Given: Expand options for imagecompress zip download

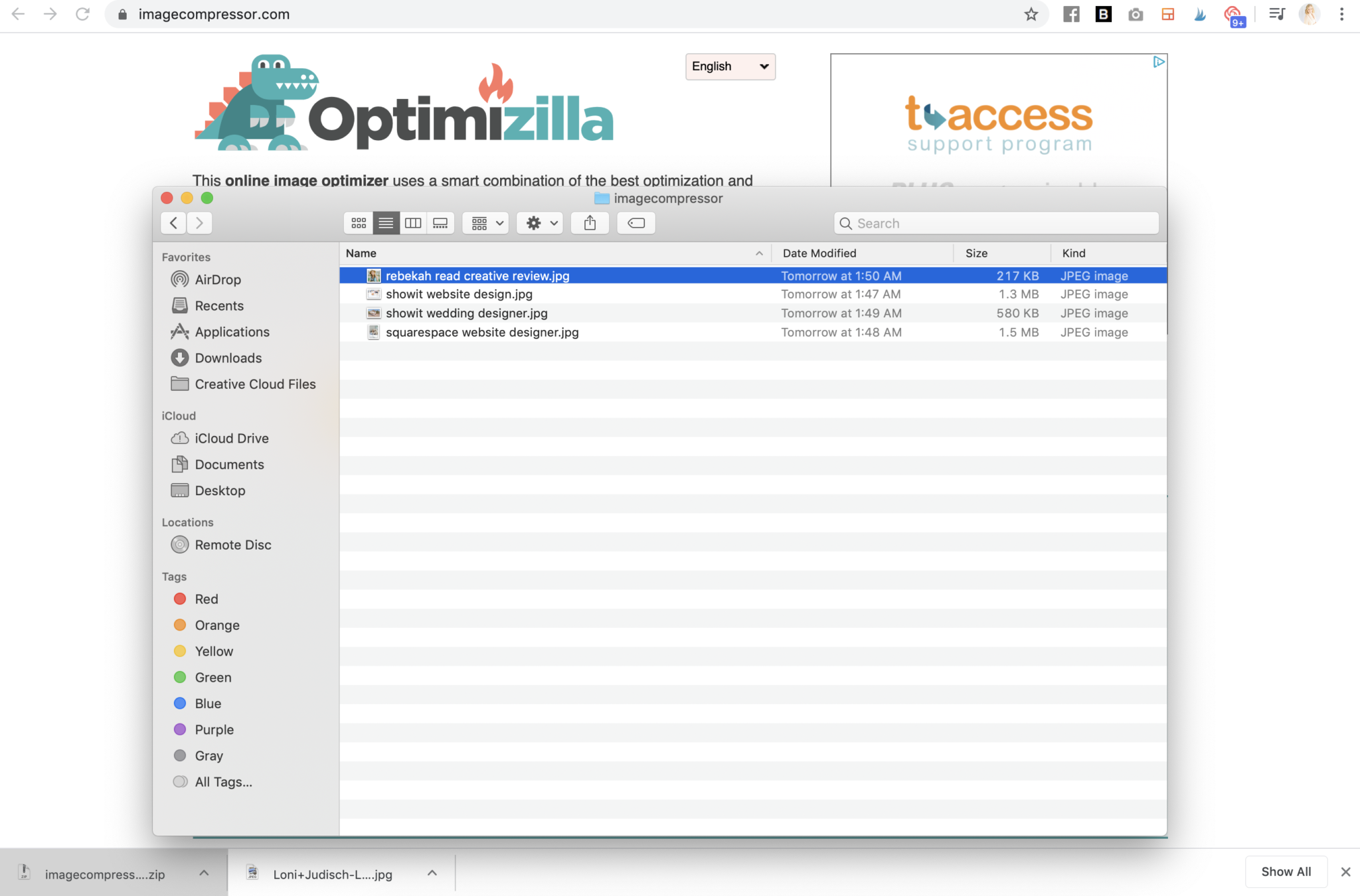Looking at the screenshot, I should [x=204, y=873].
